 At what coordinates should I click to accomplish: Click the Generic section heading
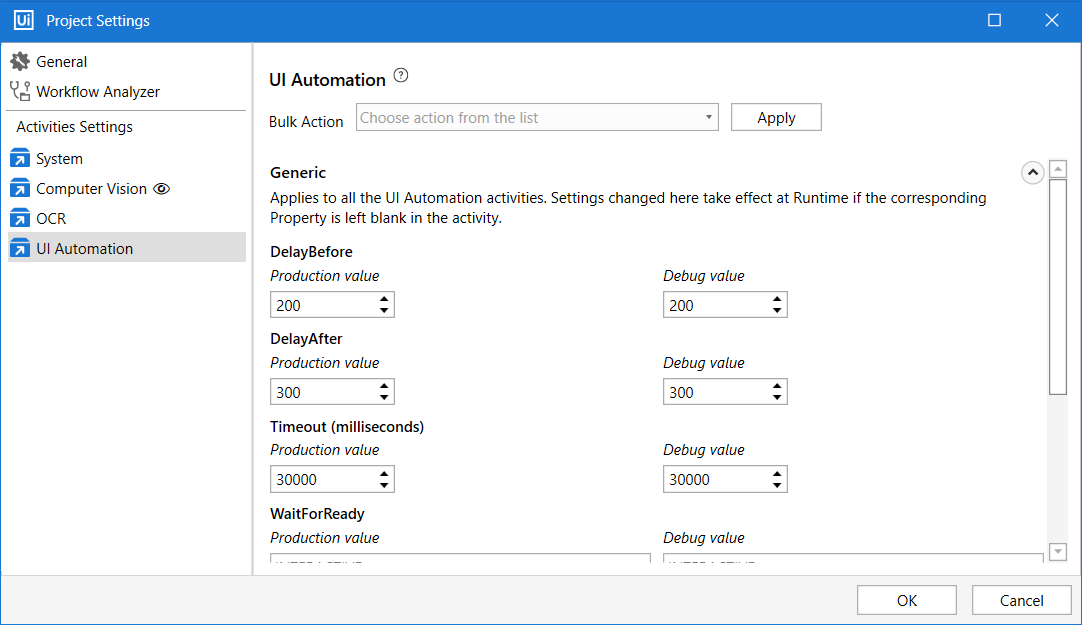[x=298, y=172]
